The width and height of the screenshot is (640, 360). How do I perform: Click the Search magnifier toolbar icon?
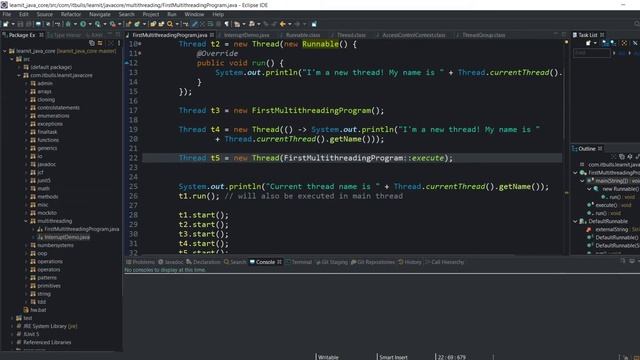170,24
